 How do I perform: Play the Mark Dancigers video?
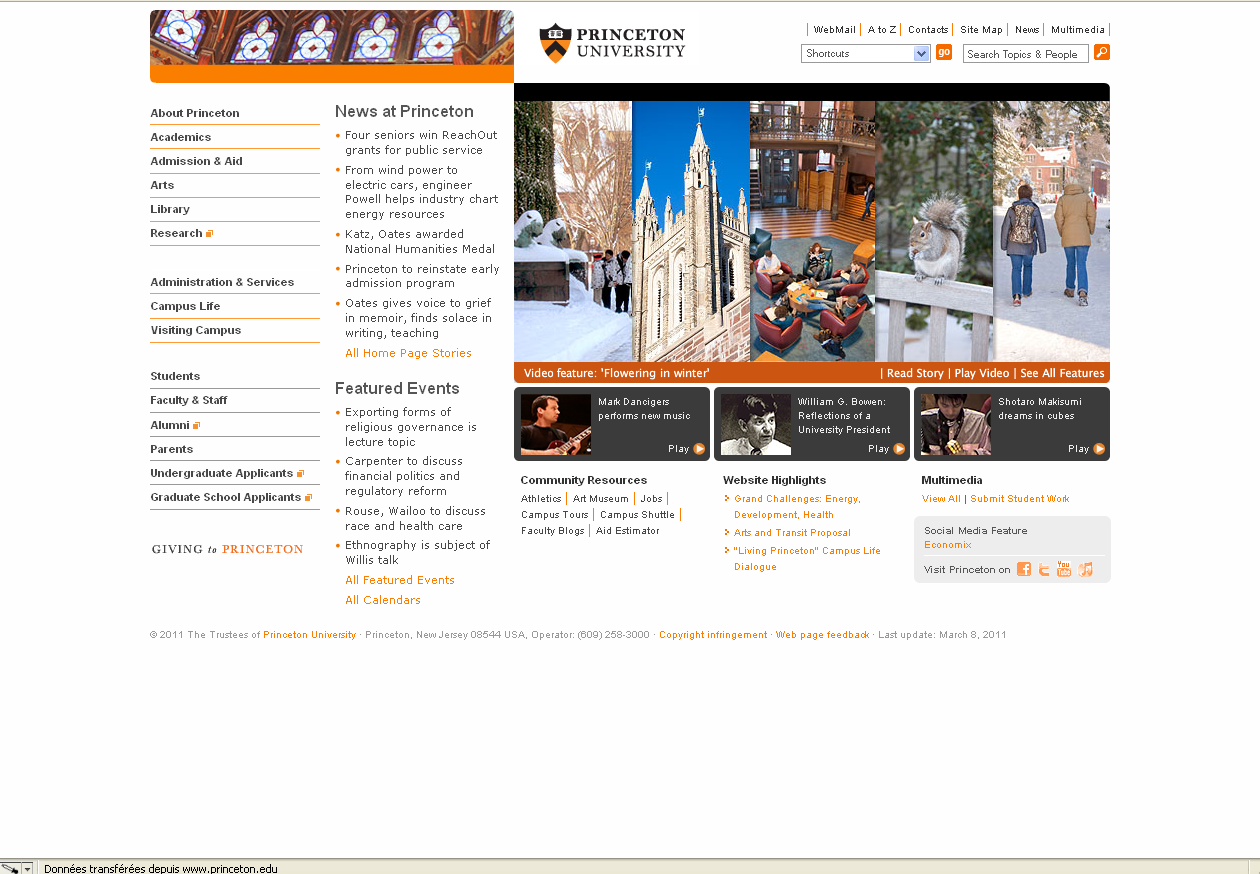click(686, 449)
